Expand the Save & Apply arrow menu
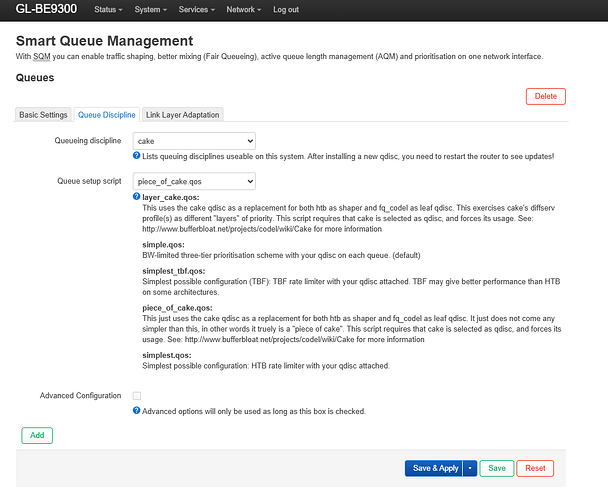608x500 pixels. coord(468,468)
